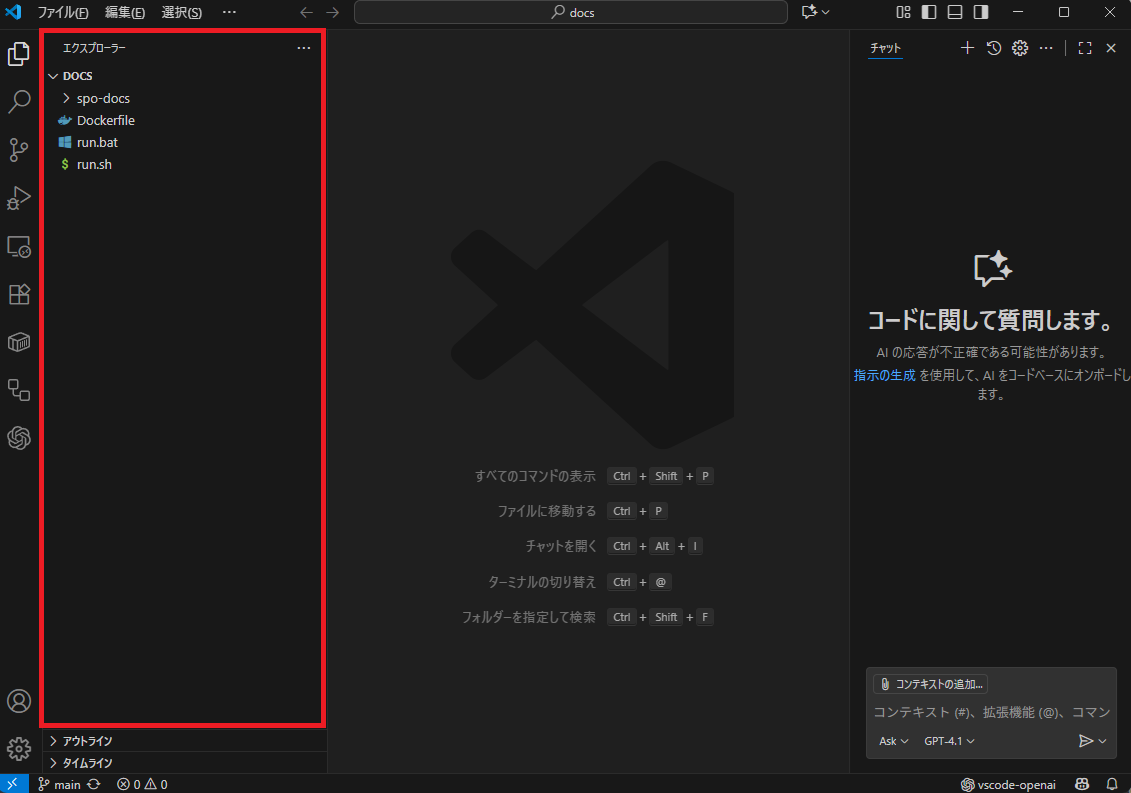The width and height of the screenshot is (1131, 793).
Task: Click the コンテキストの追加 button
Action: [x=931, y=684]
